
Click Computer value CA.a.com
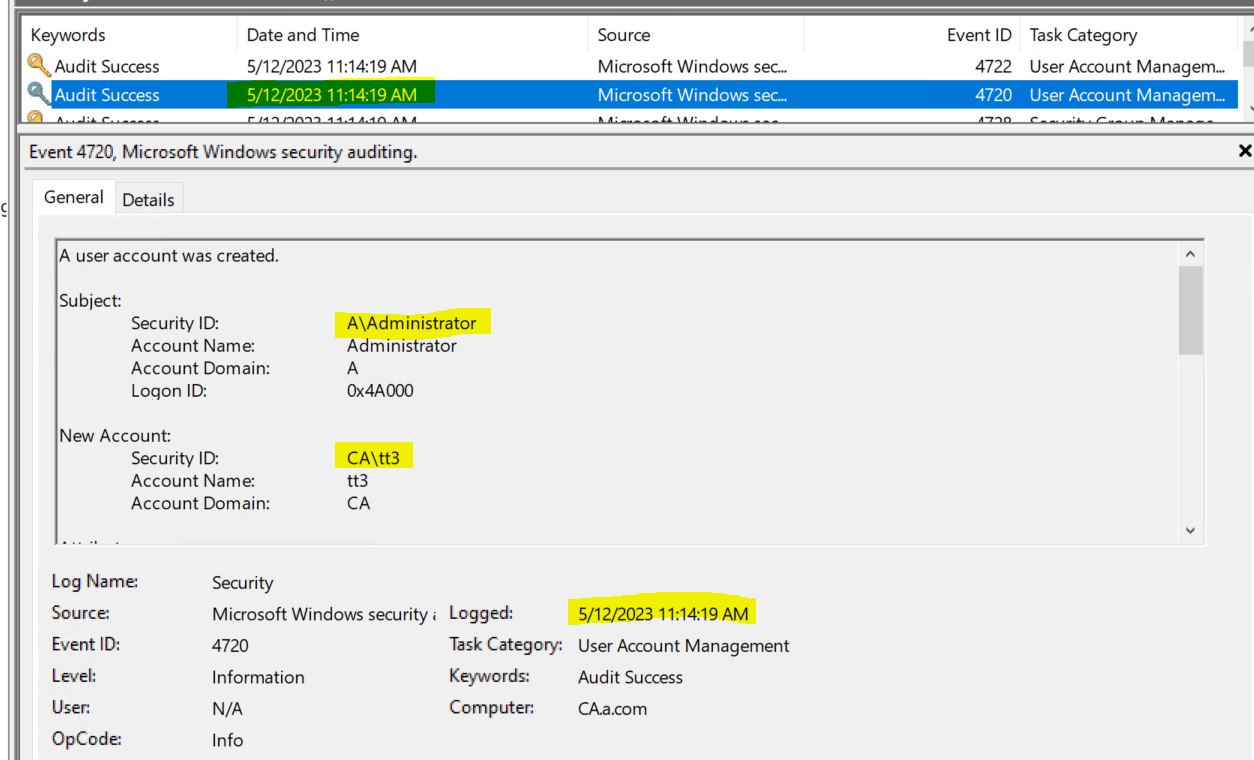[612, 708]
